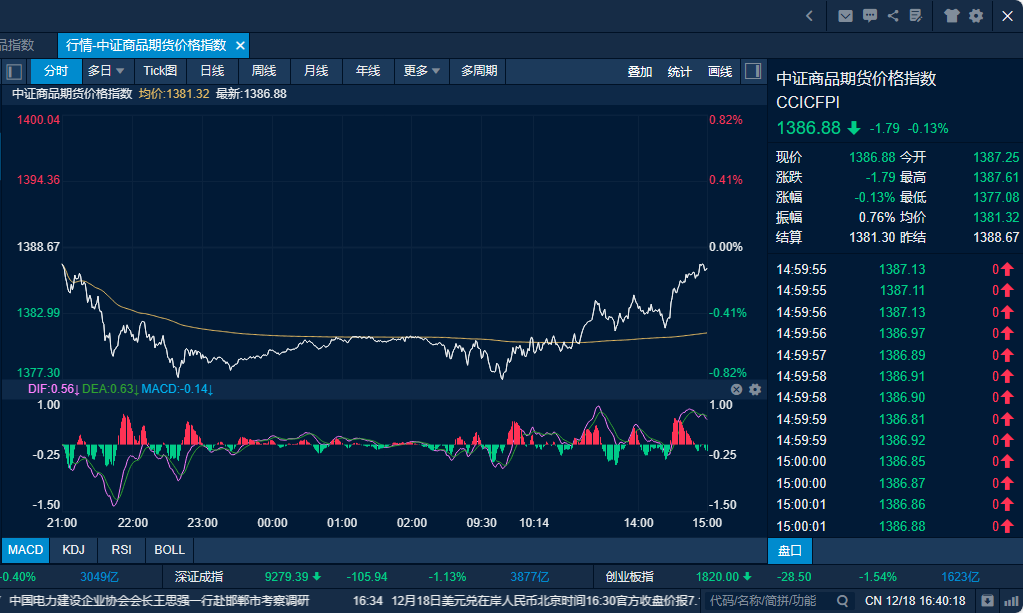Viewport: 1023px width, 613px height.
Task: Open the MACD indicator settings gear
Action: [755, 389]
